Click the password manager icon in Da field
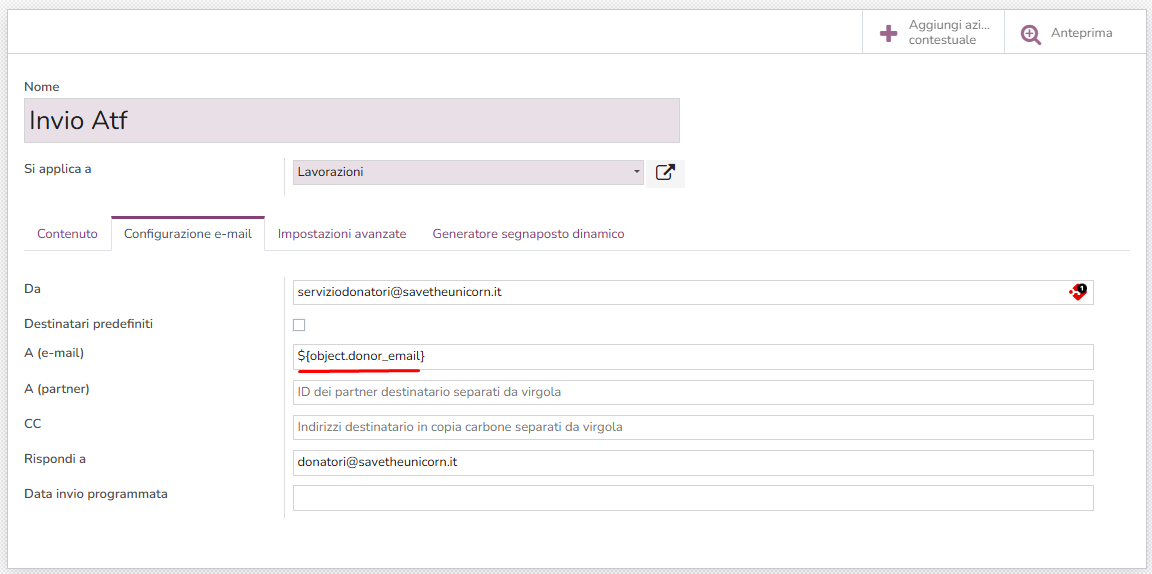Screen dimensions: 1152x574 click(1078, 292)
